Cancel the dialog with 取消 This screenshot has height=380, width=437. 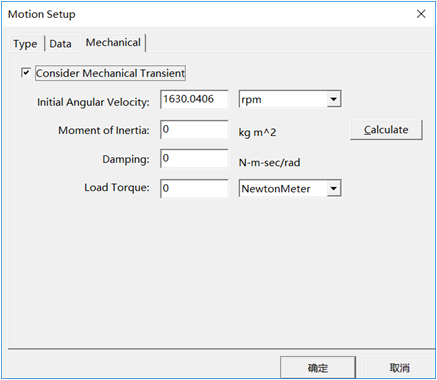(x=399, y=368)
